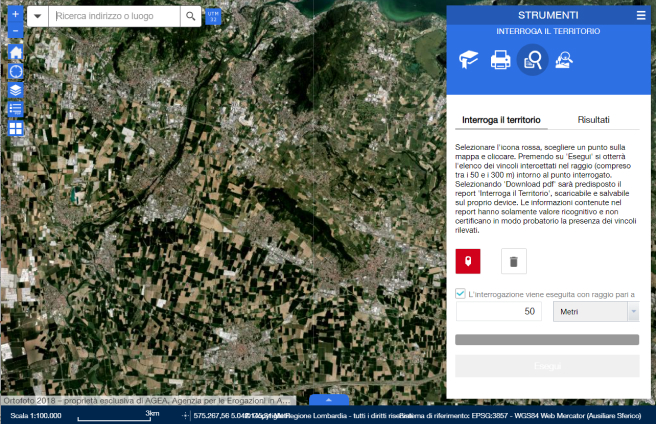Activate the locate my position icon
The height and width of the screenshot is (424, 656).
[x=16, y=72]
